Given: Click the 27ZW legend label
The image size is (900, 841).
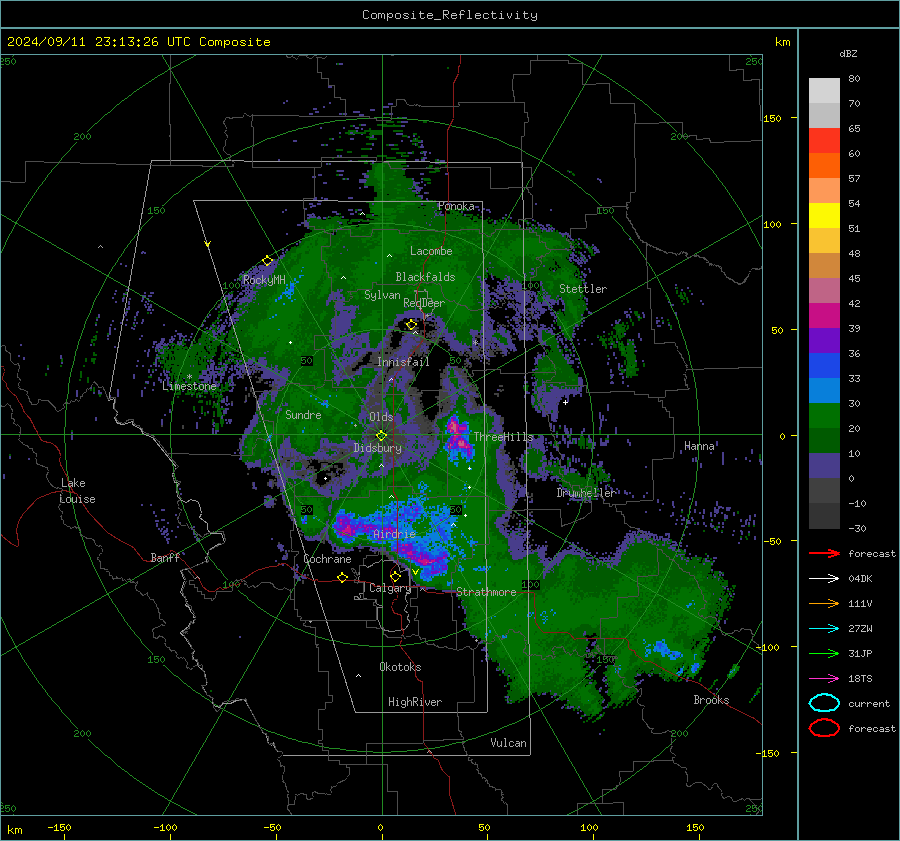Looking at the screenshot, I should (x=860, y=629).
